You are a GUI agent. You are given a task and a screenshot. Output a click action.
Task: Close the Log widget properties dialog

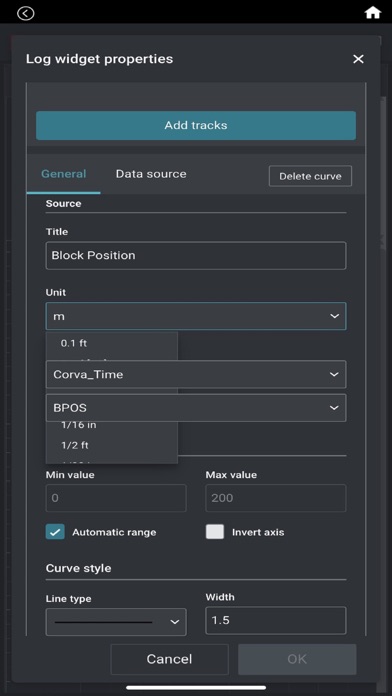click(x=358, y=59)
